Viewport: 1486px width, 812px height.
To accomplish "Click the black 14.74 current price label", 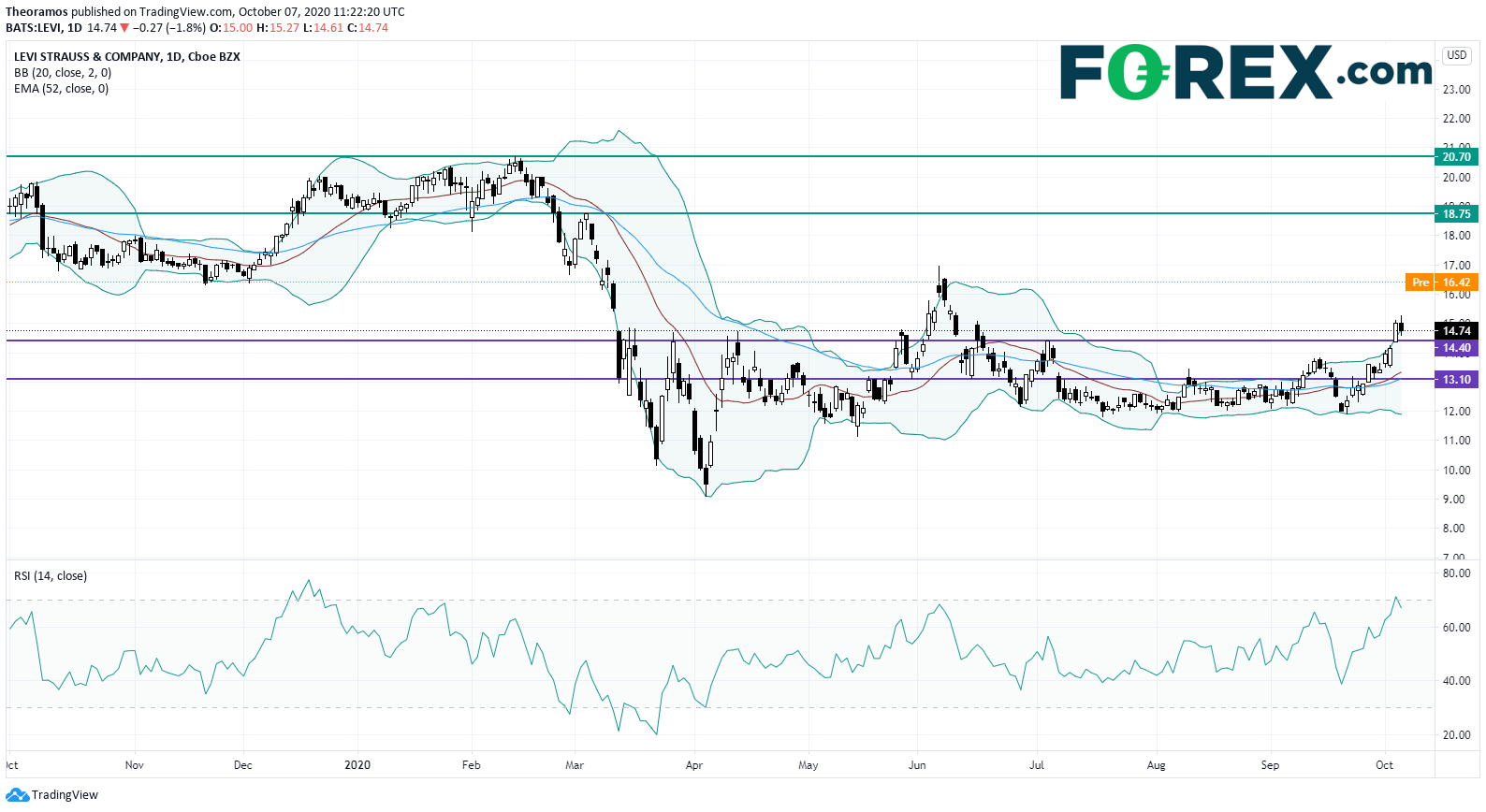I will click(1456, 330).
